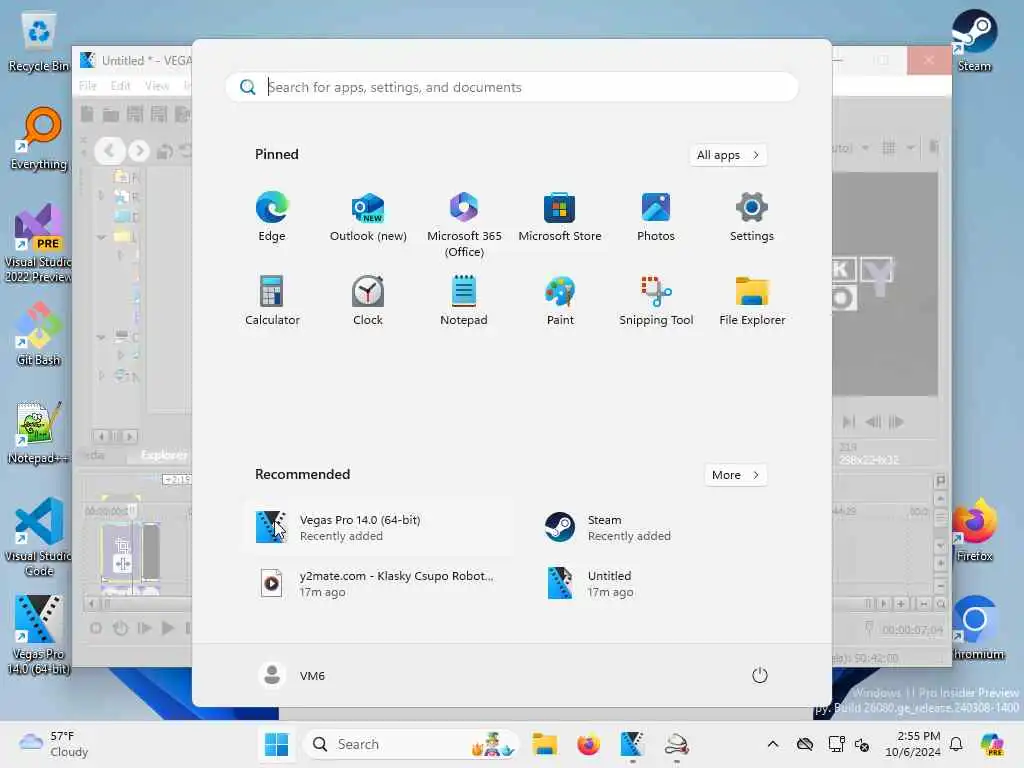Select Steam desktop shortcut
1024x768 pixels.
[974, 41]
